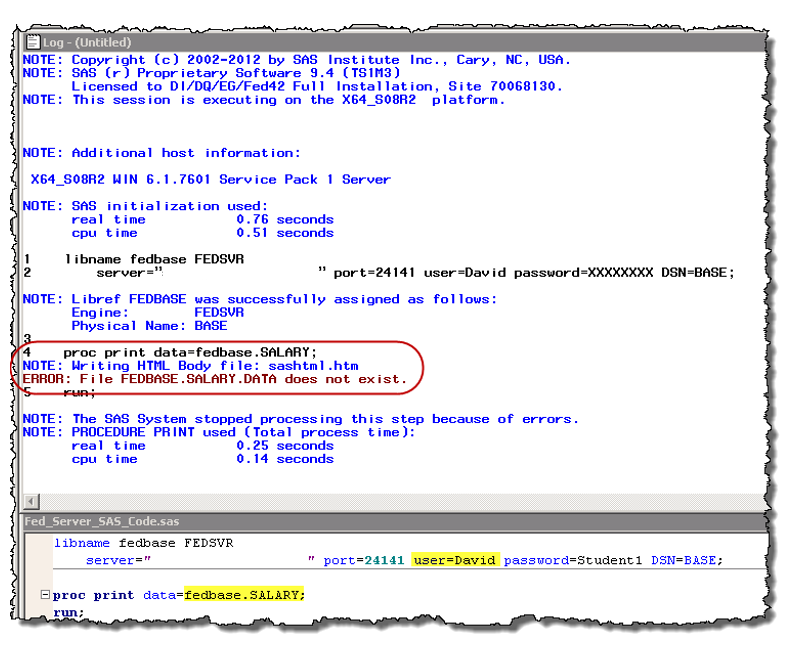Click the real time 0.25 seconds line
The height and width of the screenshot is (645, 787).
tap(202, 446)
